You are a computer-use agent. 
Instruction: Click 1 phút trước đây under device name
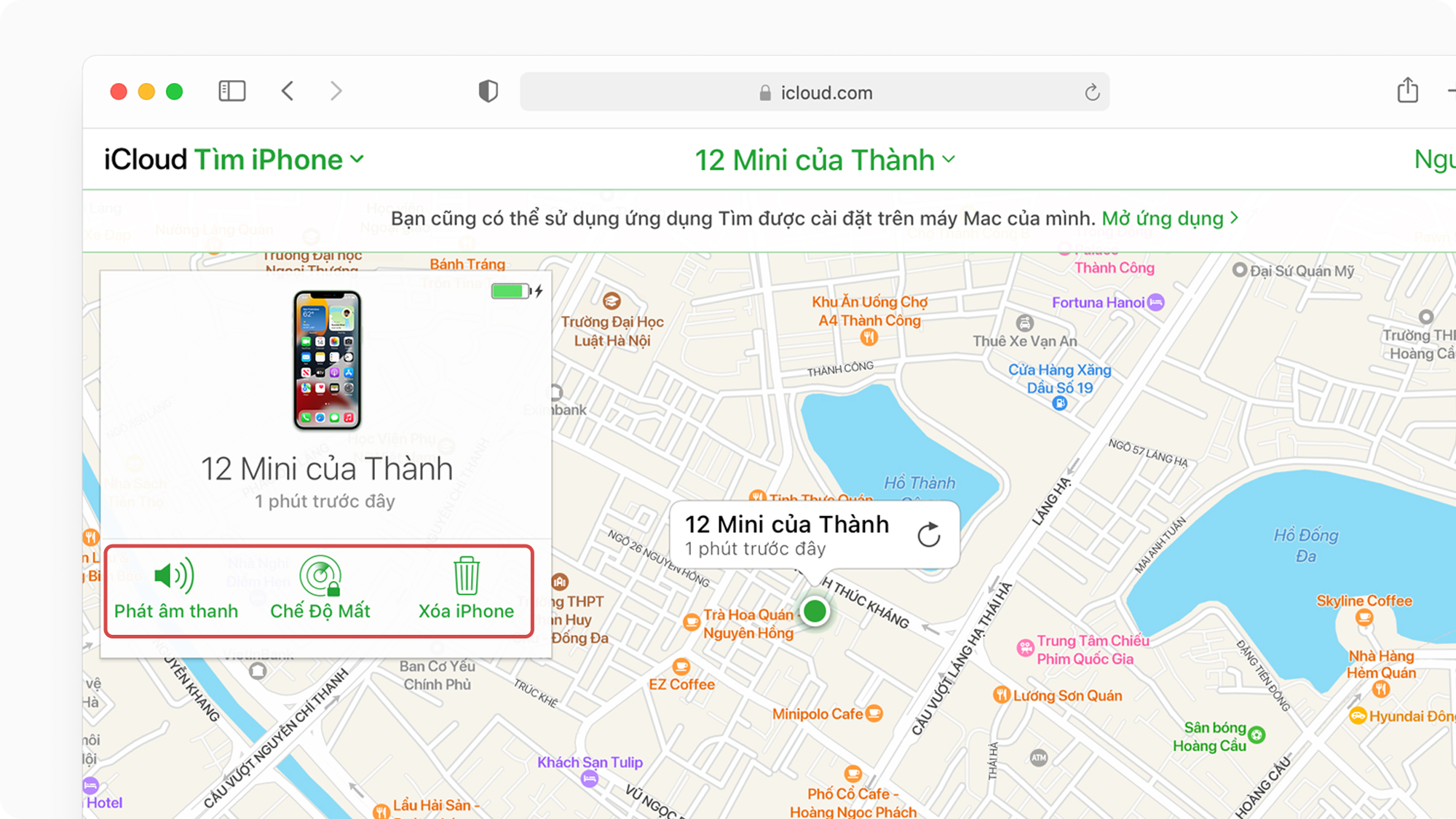pyautogui.click(x=325, y=501)
